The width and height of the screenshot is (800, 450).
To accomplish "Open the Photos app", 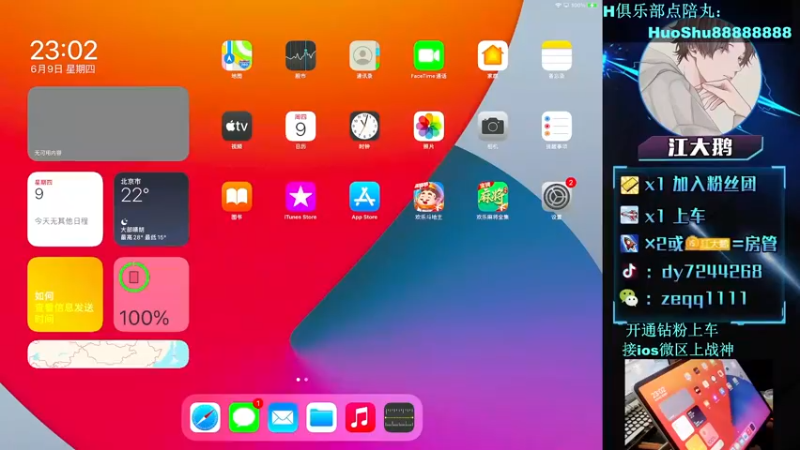I will (429, 126).
